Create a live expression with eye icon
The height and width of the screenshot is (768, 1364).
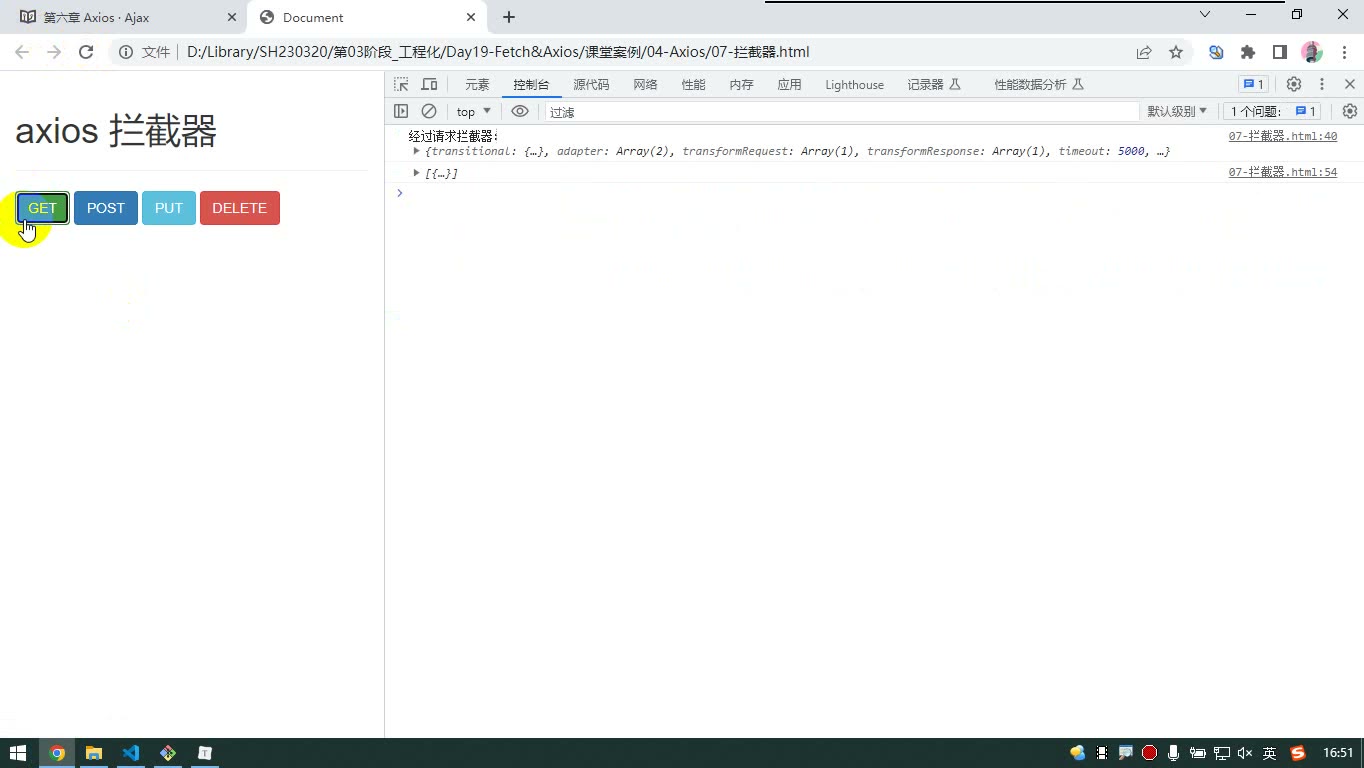[520, 112]
